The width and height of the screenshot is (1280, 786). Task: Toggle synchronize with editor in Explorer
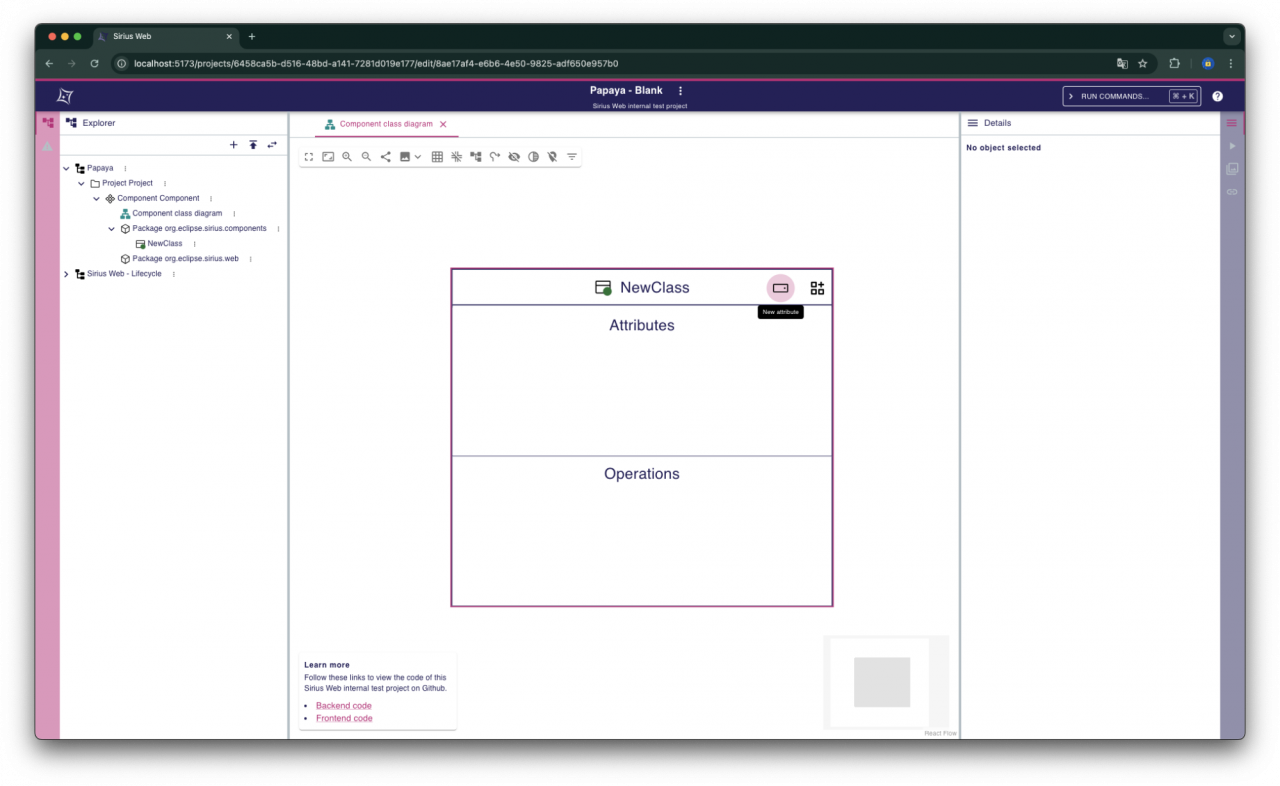click(271, 145)
